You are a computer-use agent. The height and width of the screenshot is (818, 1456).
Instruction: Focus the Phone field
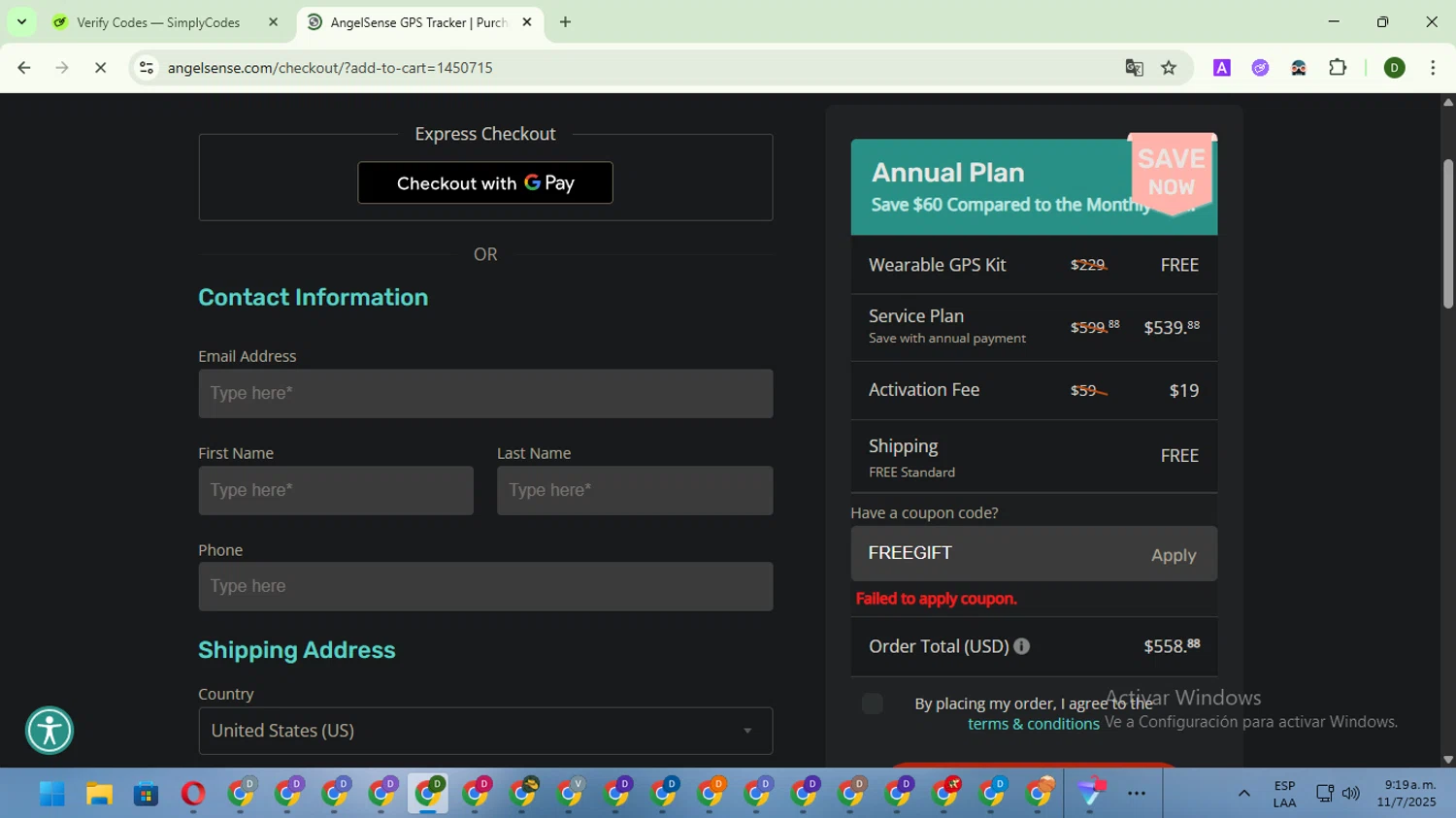pos(485,586)
